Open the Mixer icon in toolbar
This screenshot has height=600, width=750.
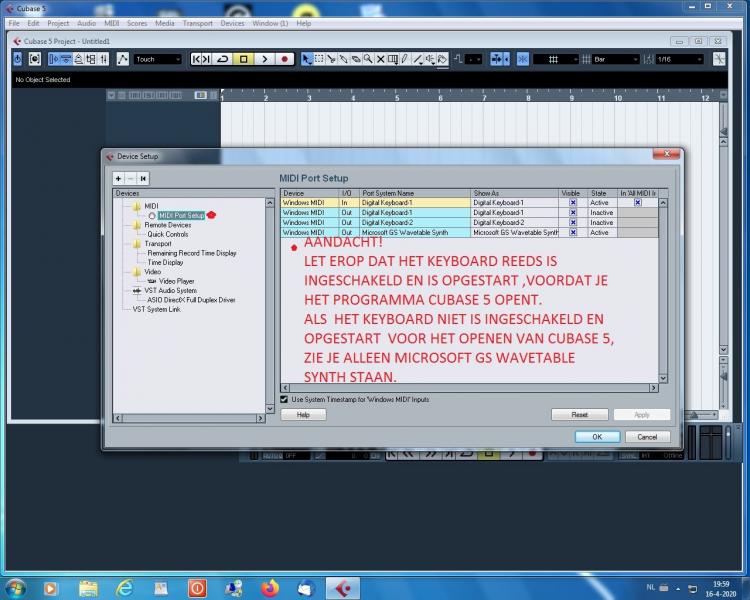[x=103, y=59]
